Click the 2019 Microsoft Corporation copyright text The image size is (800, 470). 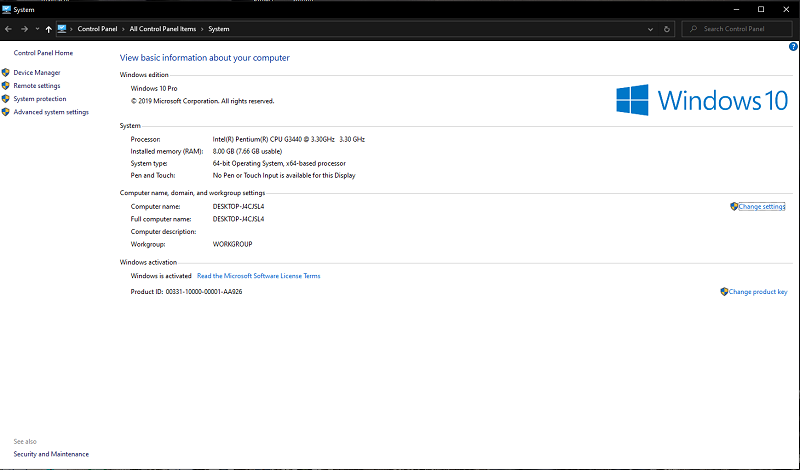203,101
